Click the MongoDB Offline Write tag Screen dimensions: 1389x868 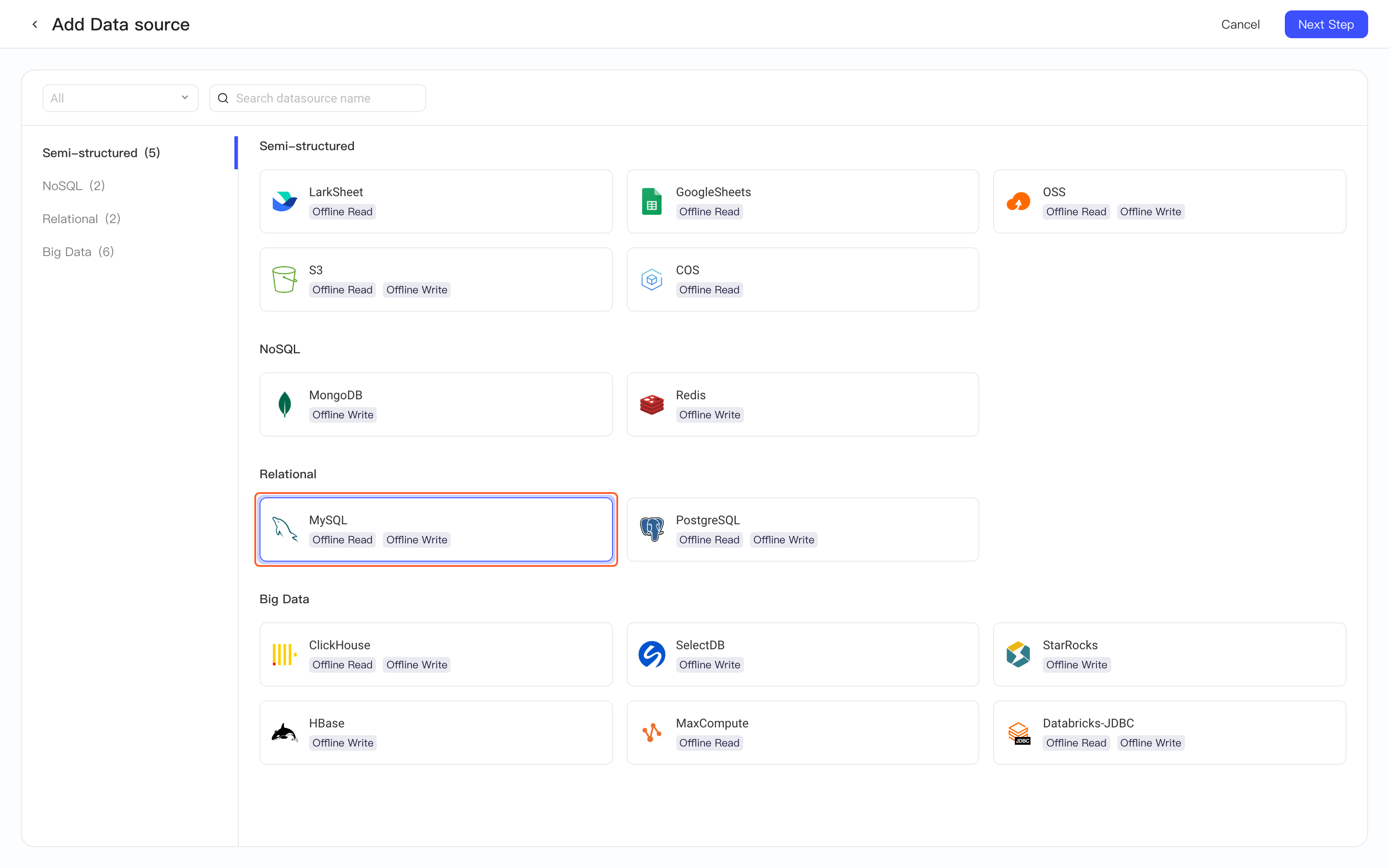point(342,415)
